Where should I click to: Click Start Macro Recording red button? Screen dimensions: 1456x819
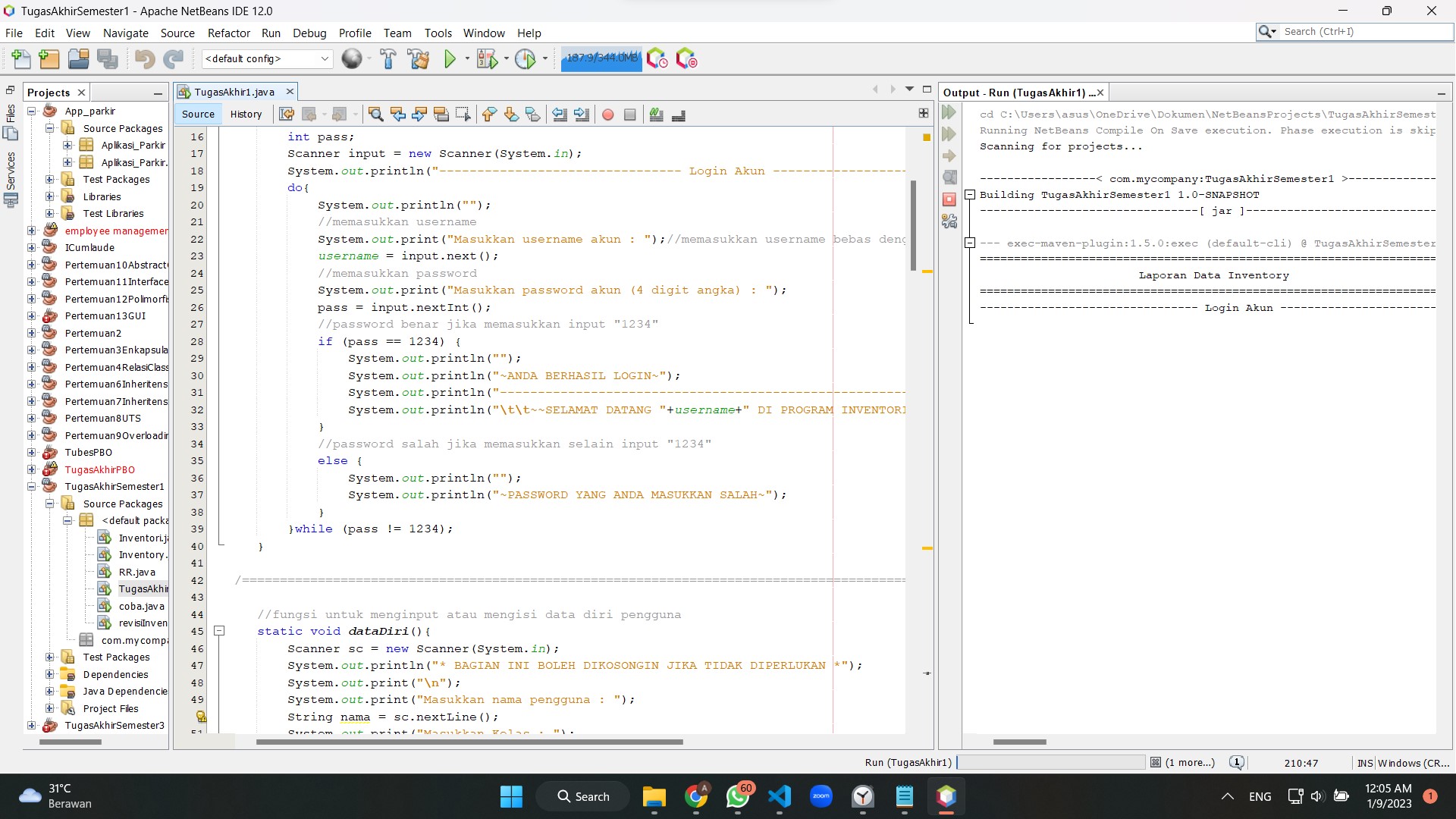tap(608, 115)
